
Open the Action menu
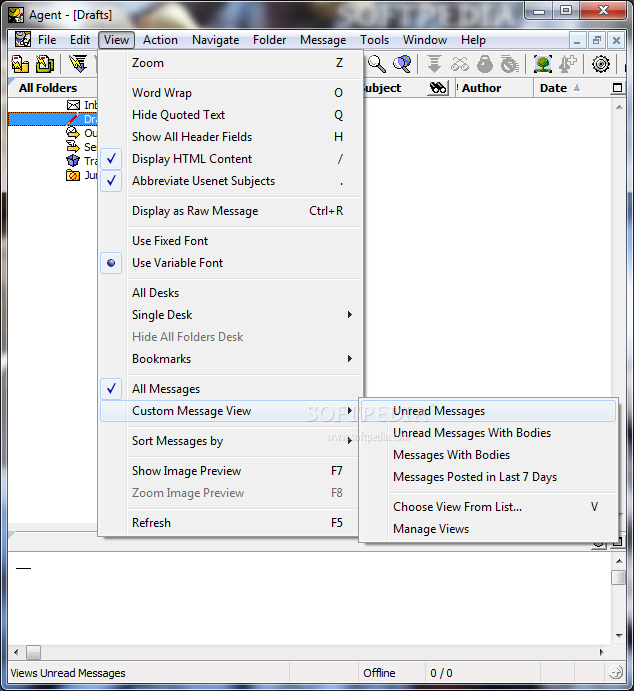160,40
